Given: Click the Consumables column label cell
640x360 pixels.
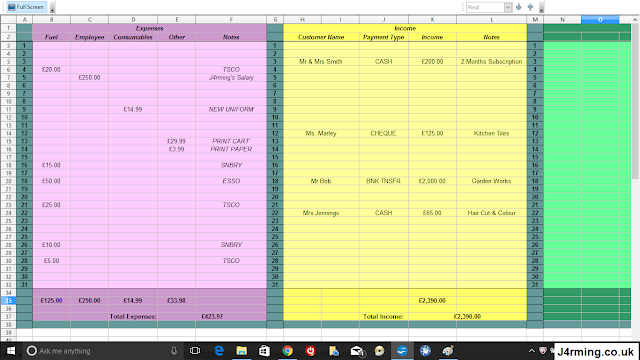Looking at the screenshot, I should click(133, 37).
